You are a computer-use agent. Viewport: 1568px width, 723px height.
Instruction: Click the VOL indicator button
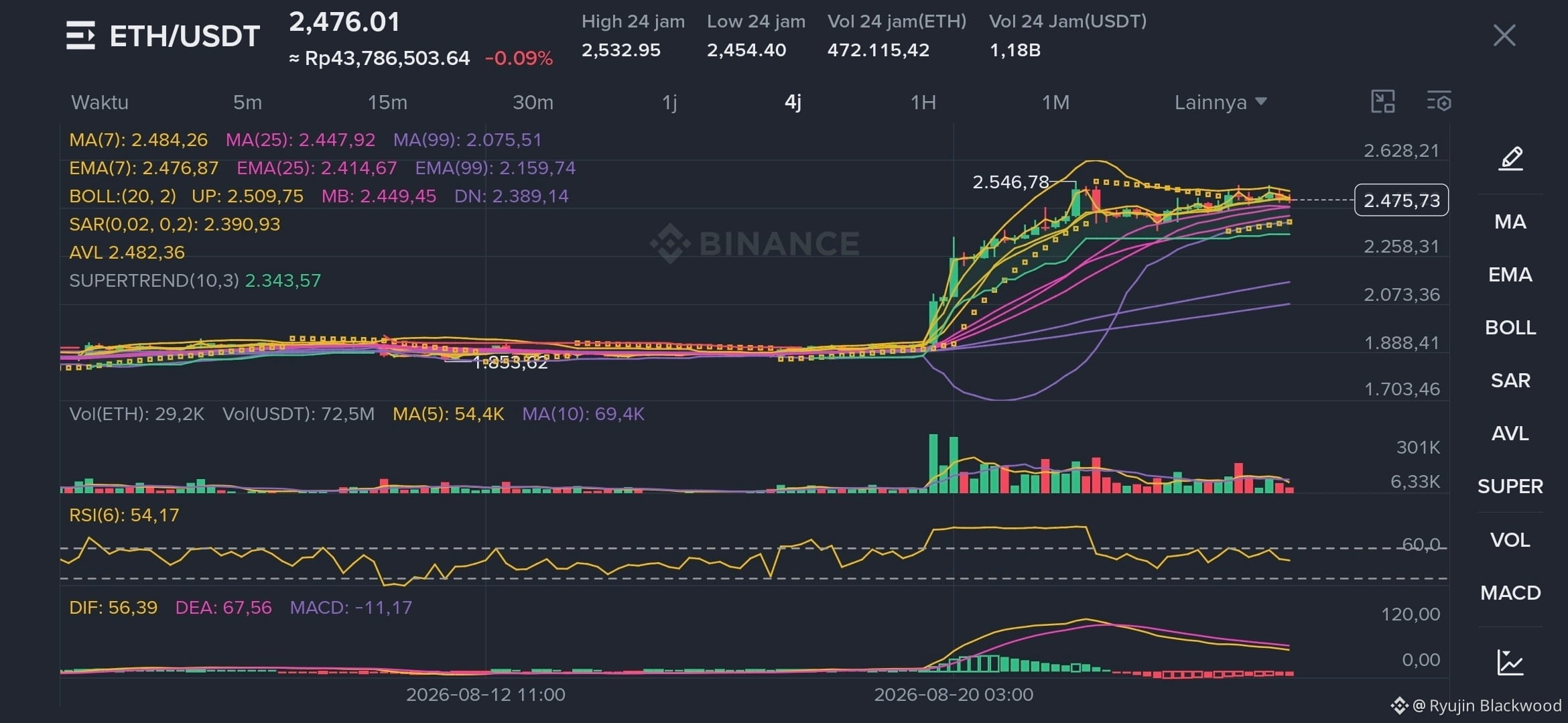coord(1510,540)
